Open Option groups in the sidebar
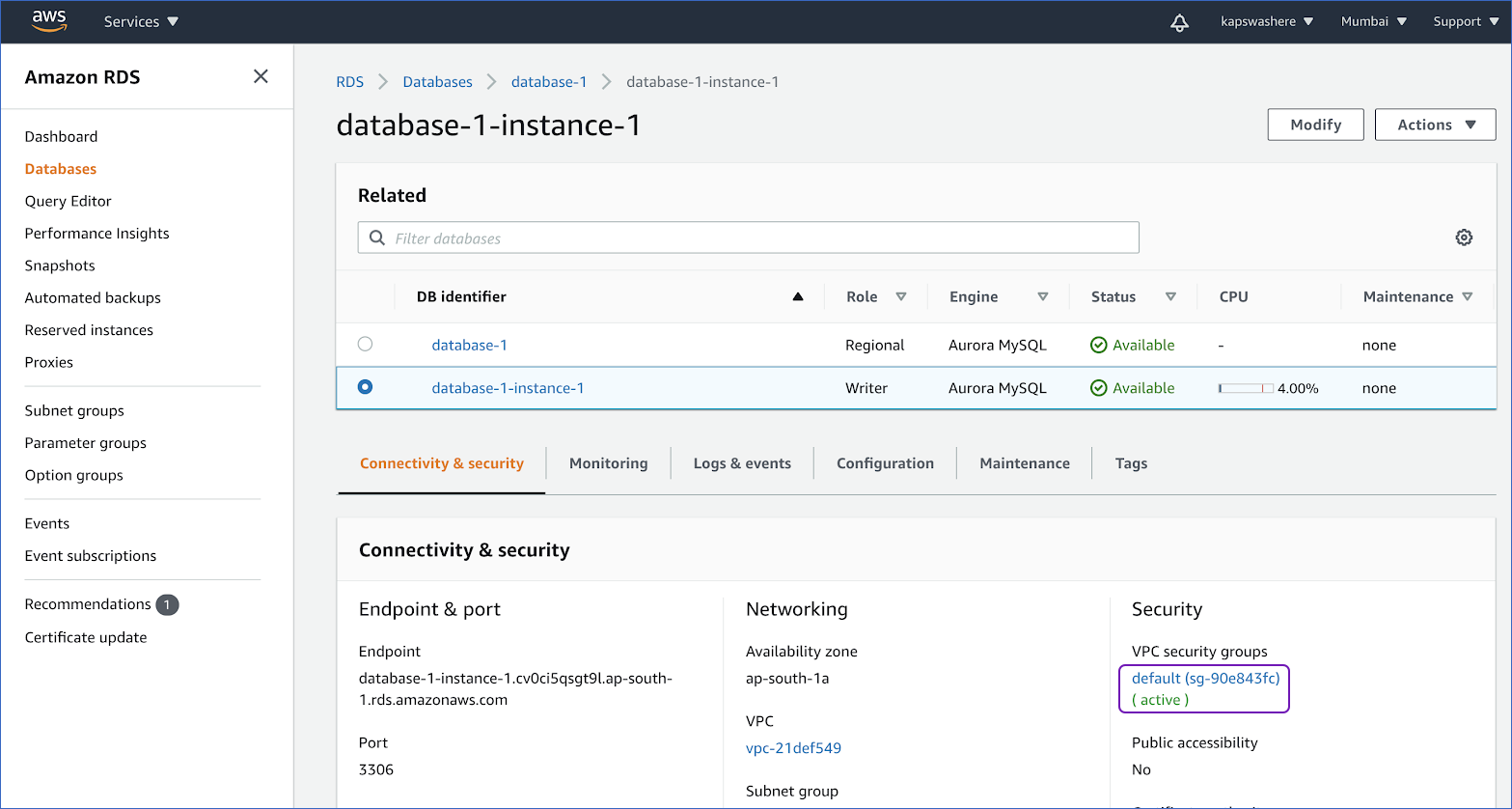Viewport: 1512px width, 809px height. (x=73, y=475)
